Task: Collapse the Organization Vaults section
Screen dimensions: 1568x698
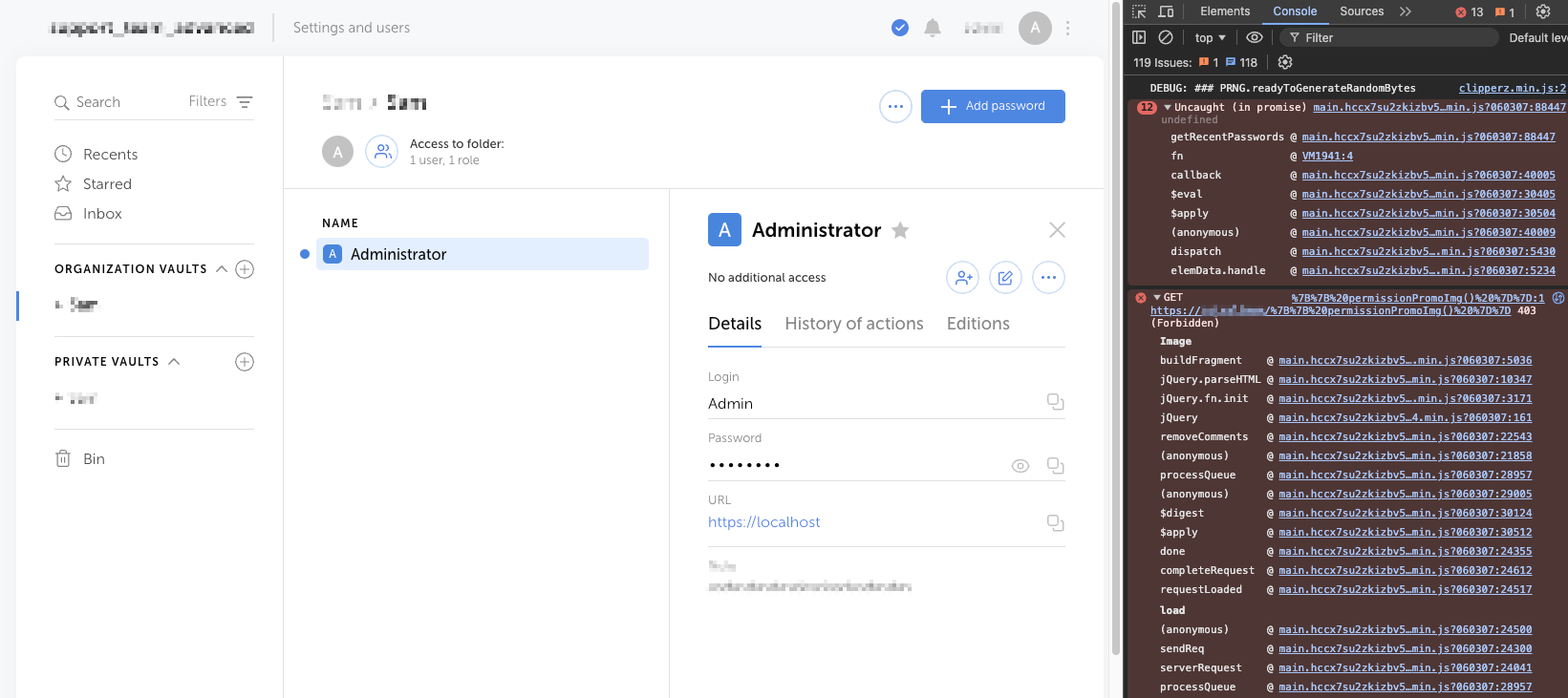Action: click(x=222, y=269)
